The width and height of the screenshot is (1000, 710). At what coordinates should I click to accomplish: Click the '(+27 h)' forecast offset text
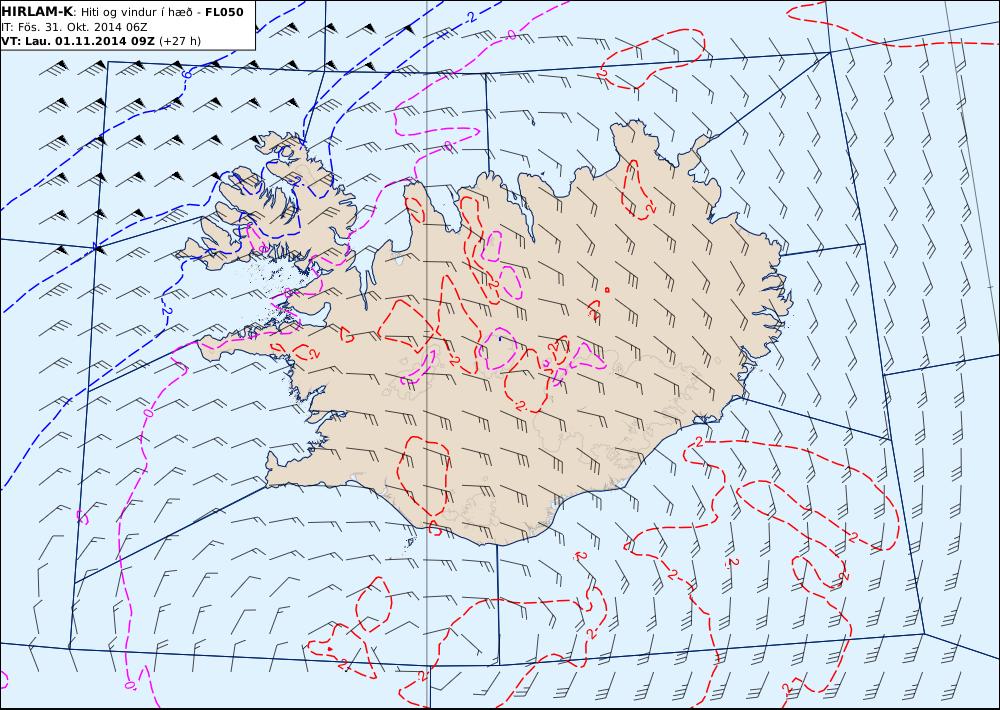(180, 41)
